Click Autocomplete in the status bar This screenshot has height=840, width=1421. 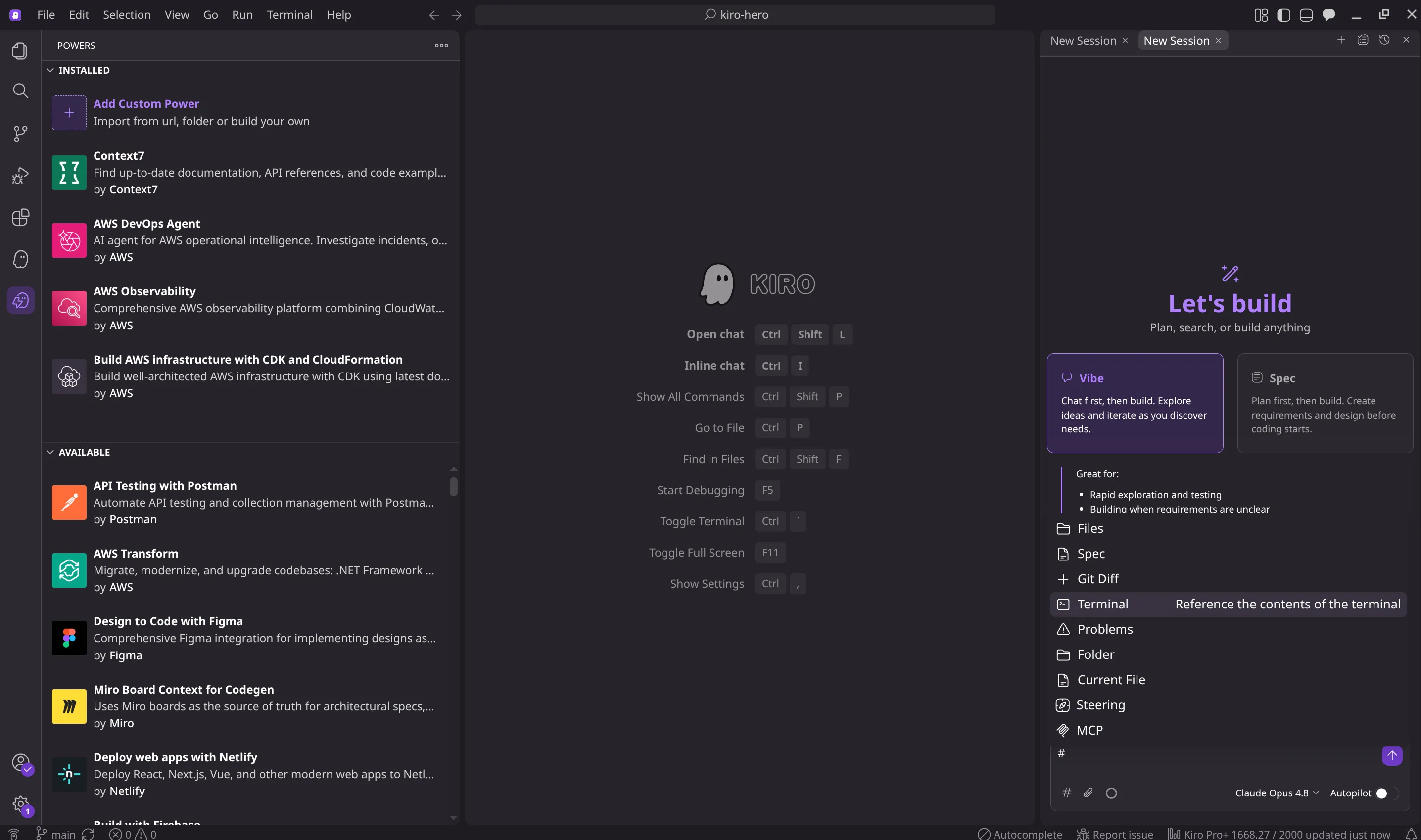pos(1020,834)
